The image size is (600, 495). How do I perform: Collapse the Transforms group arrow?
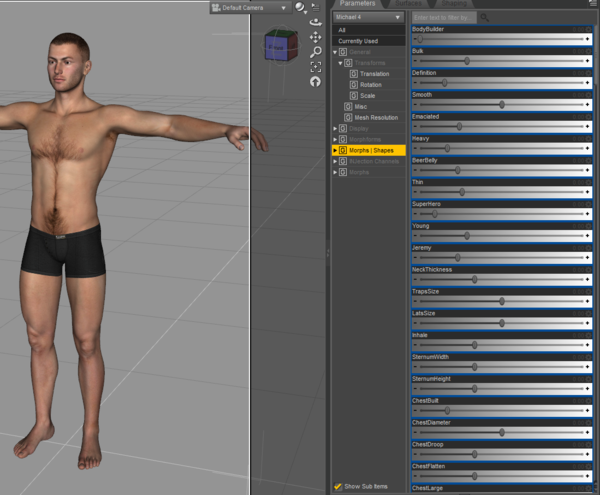tap(341, 63)
